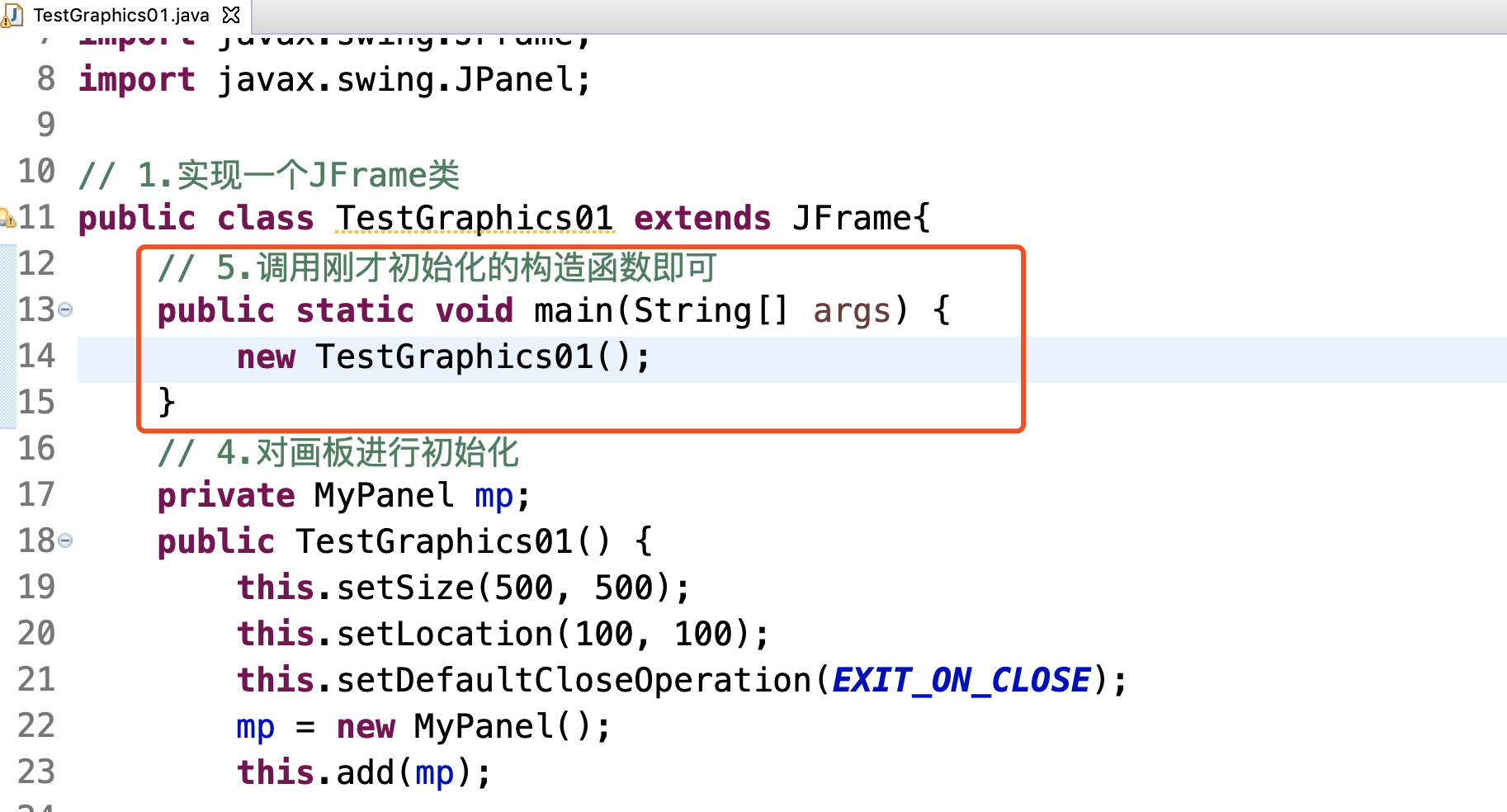The height and width of the screenshot is (812, 1507).
Task: Click the EXIT_ON_CLOSE constant
Action: (x=961, y=681)
